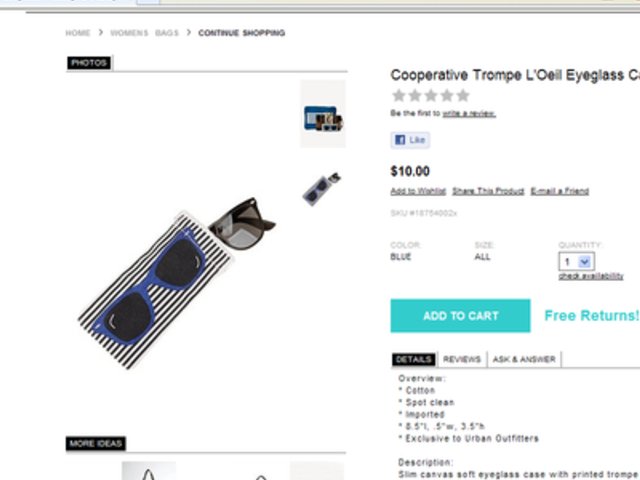640x480 pixels.
Task: Click the main eyeglass case product image
Action: (x=178, y=283)
